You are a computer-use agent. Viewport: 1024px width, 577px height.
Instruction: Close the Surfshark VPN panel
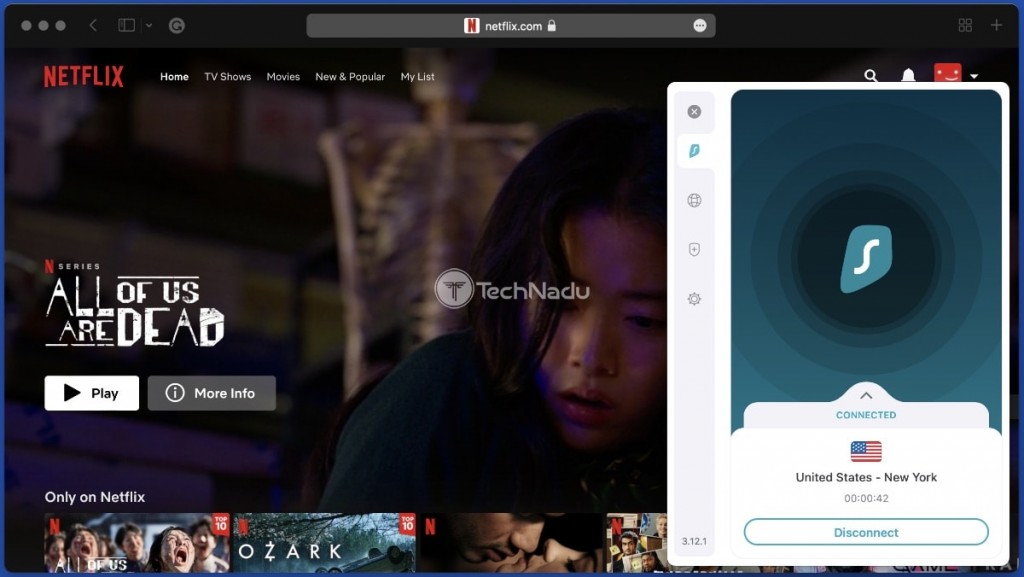[x=694, y=112]
